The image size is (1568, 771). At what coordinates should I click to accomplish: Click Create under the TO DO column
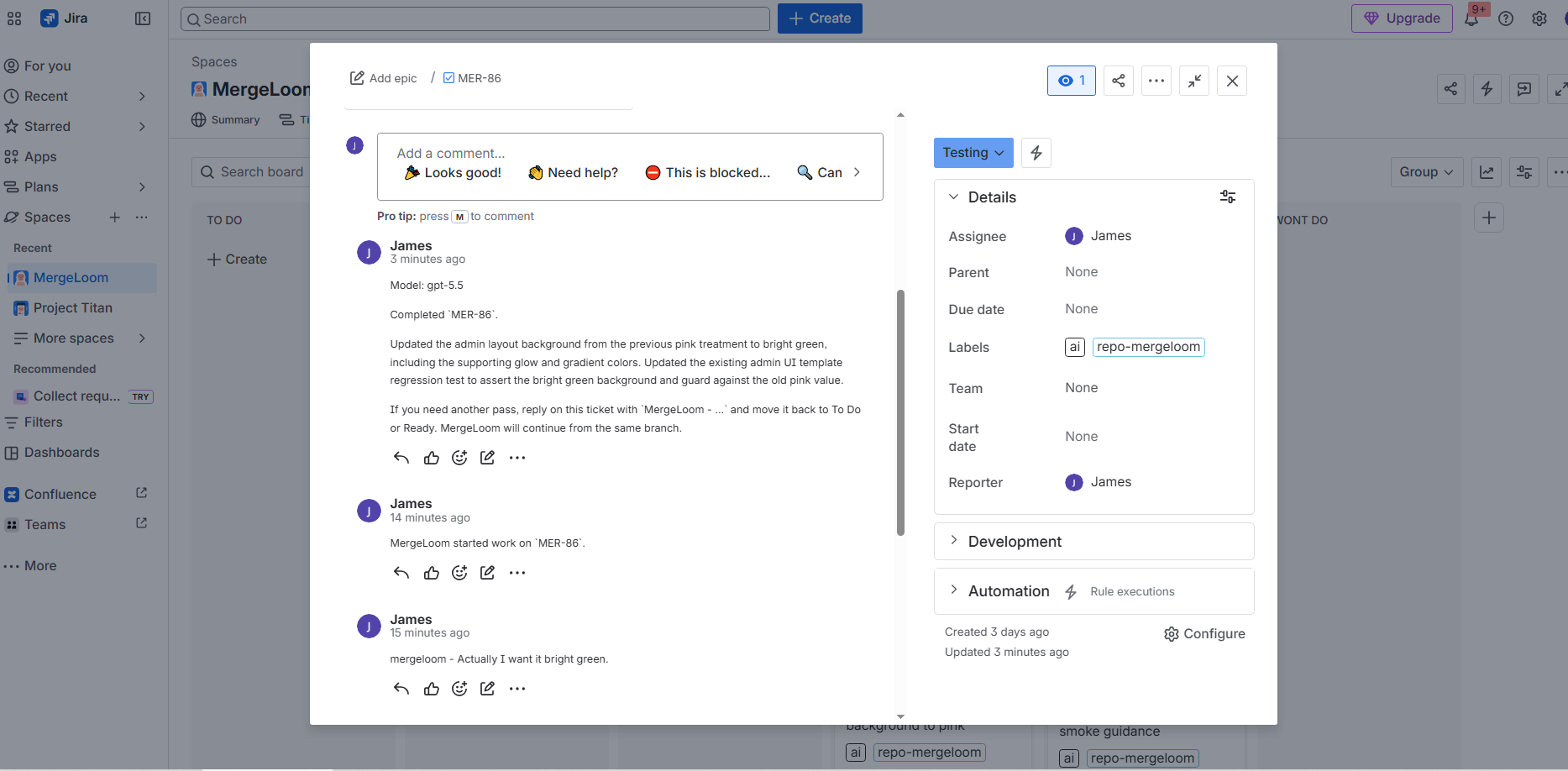pyautogui.click(x=238, y=260)
